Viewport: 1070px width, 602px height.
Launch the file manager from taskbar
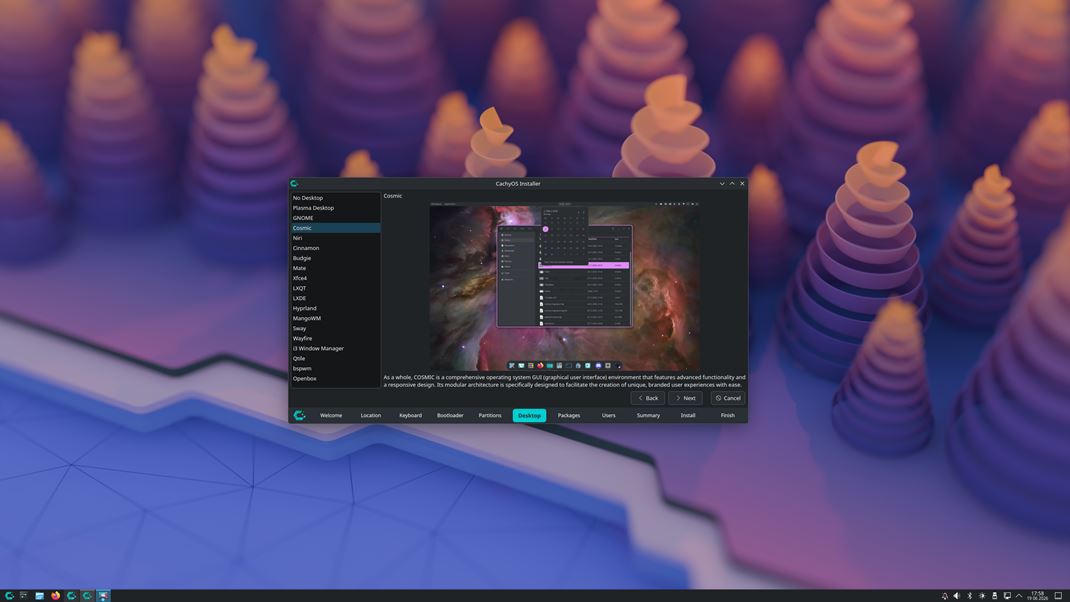click(40, 596)
